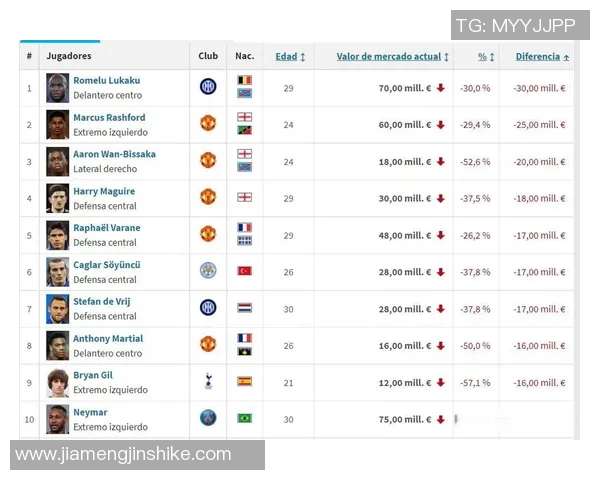600x480 pixels.
Task: Sort table by Edad column
Action: click(x=290, y=57)
